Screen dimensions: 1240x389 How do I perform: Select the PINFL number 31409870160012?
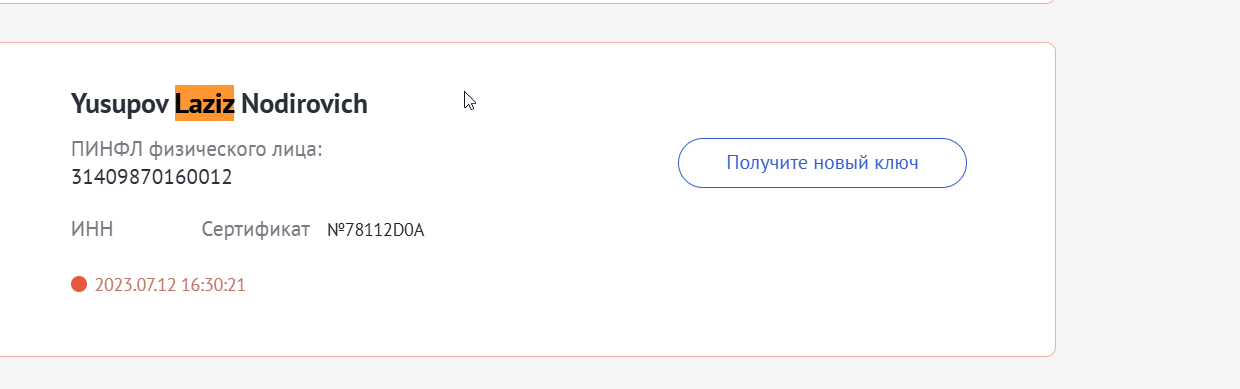coord(152,178)
